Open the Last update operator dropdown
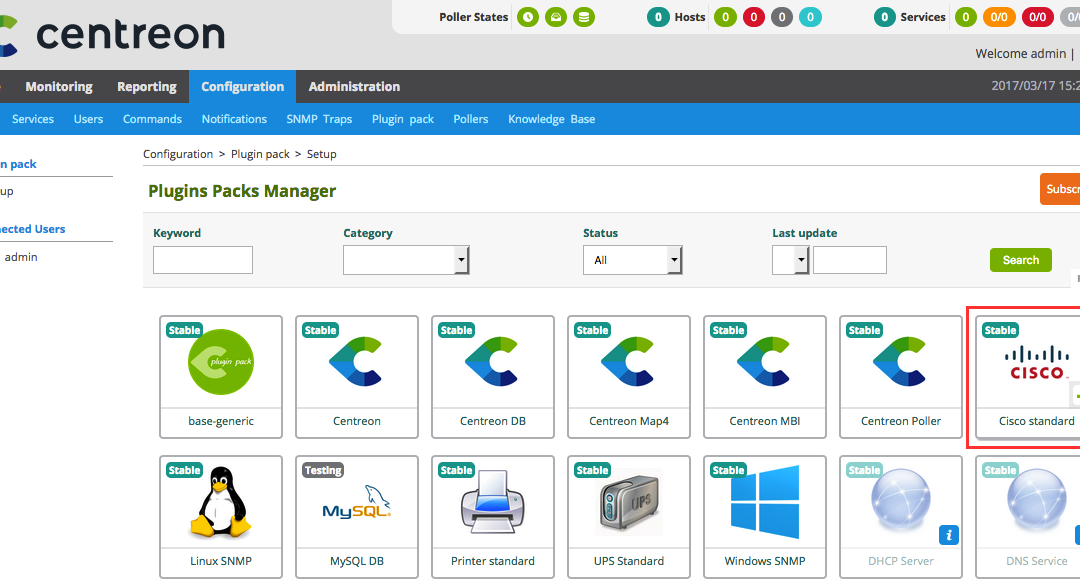1080x586 pixels. click(790, 260)
